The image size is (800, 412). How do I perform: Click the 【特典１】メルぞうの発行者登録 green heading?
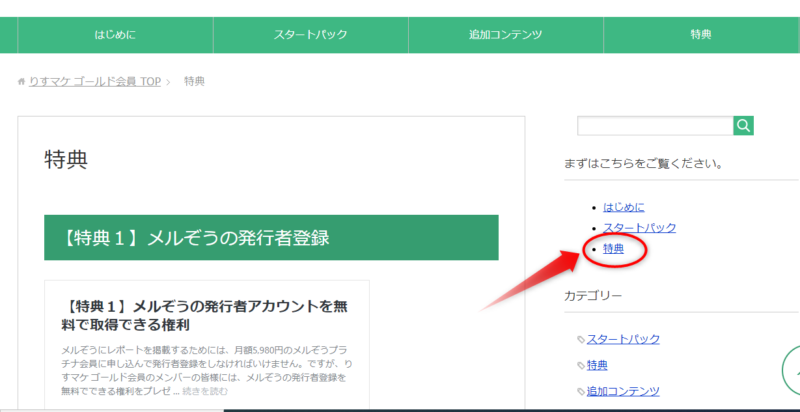coord(271,238)
